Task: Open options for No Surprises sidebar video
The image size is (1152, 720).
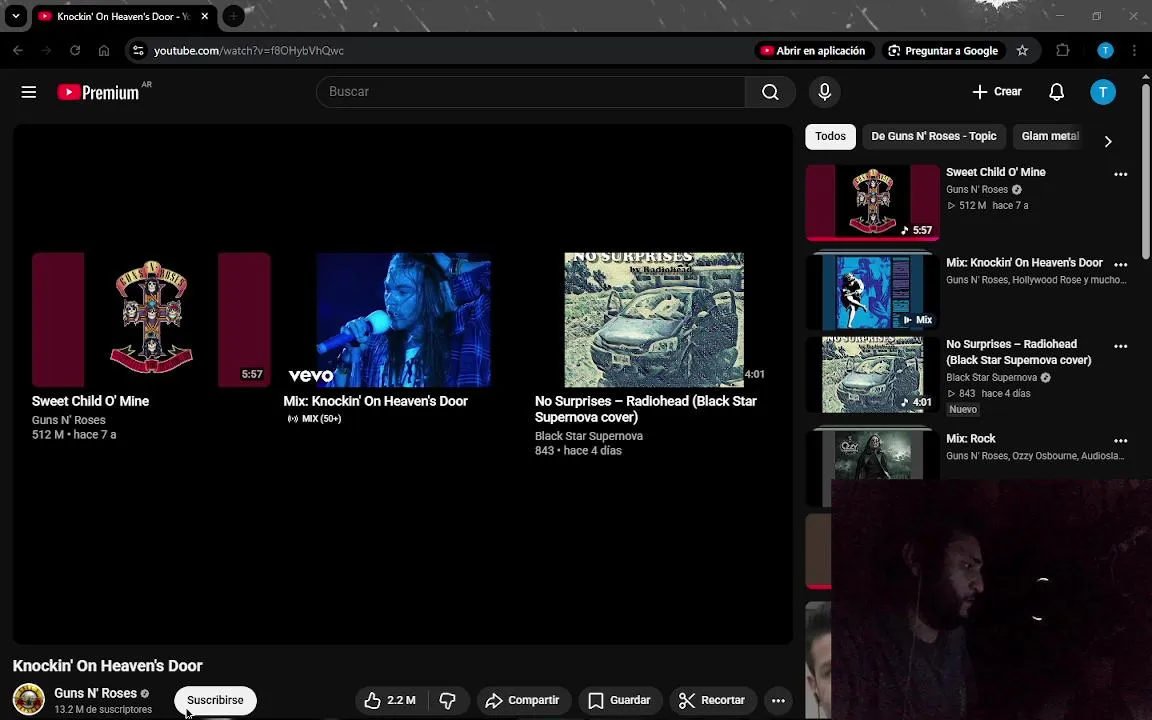Action: click(x=1120, y=346)
